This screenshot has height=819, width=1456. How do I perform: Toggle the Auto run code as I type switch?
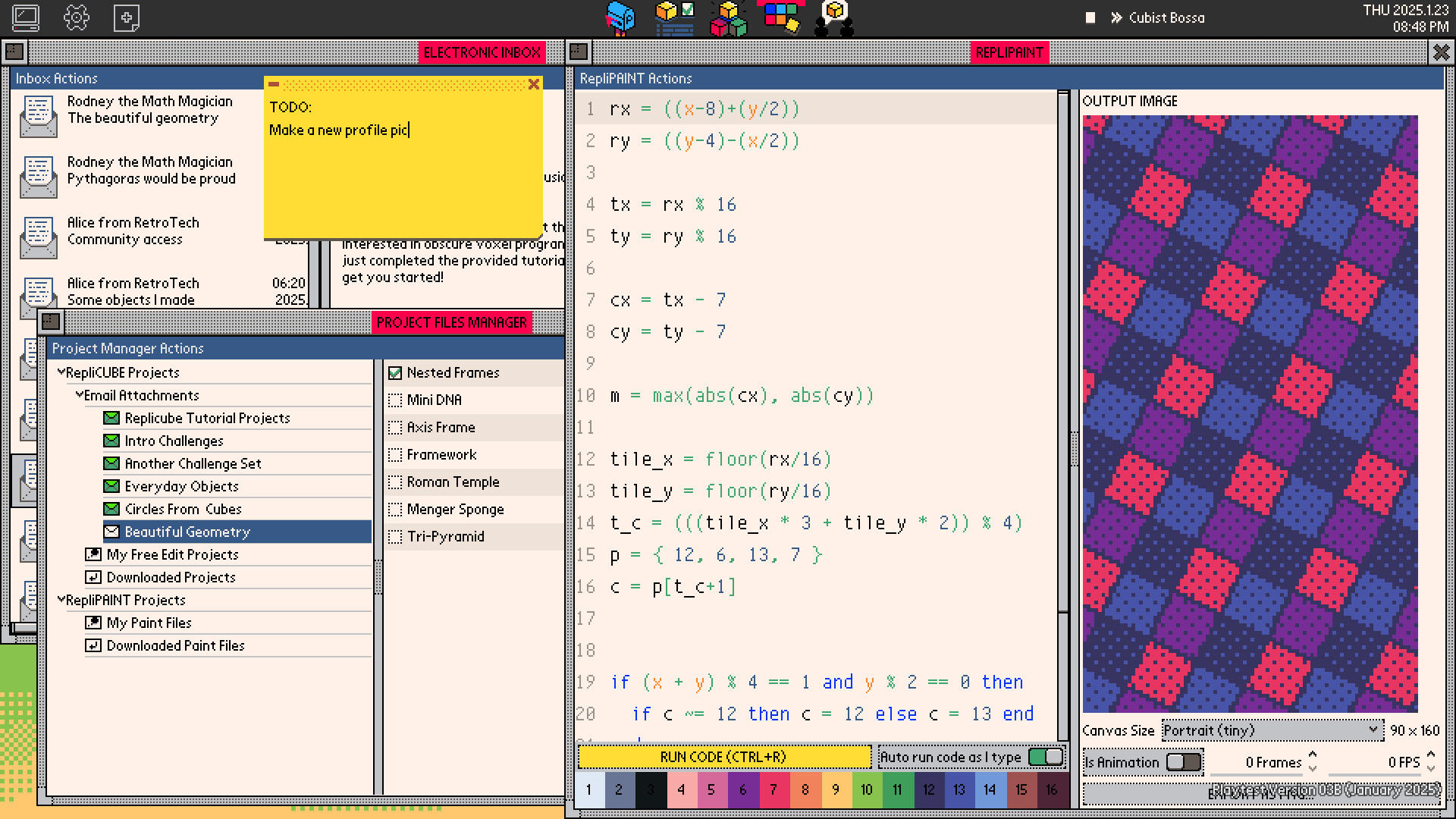(x=1044, y=756)
